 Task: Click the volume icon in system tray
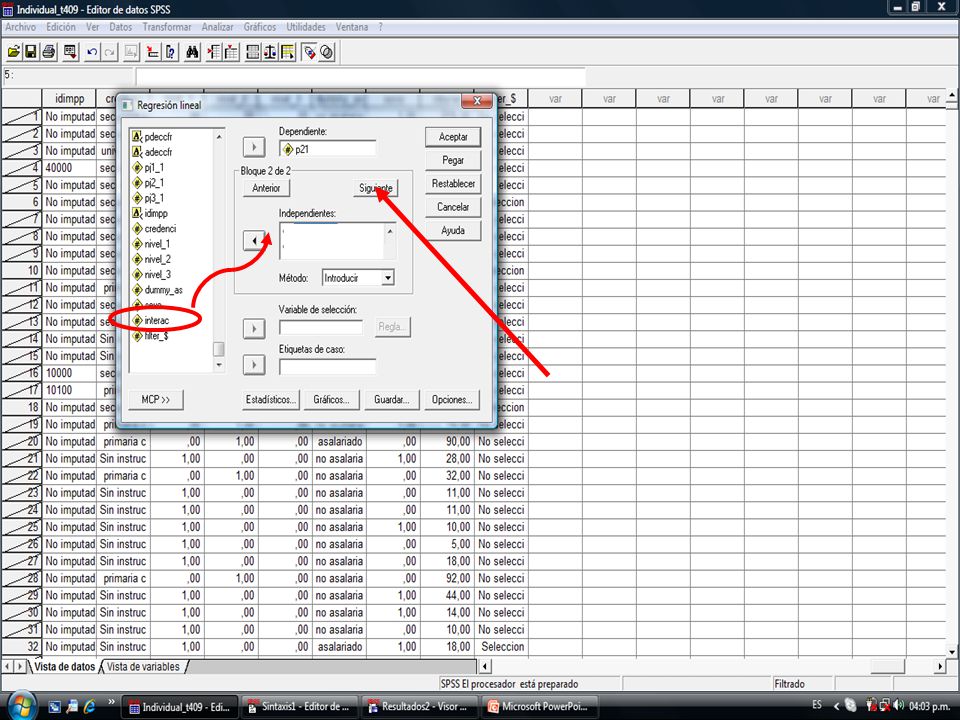click(898, 705)
